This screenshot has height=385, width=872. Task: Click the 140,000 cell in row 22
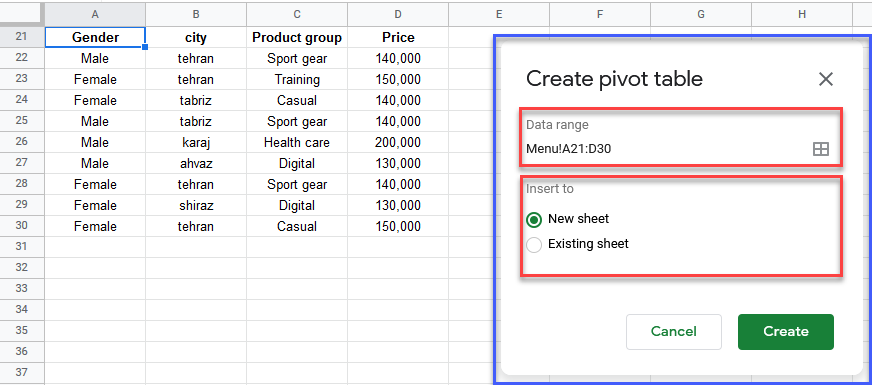398,58
